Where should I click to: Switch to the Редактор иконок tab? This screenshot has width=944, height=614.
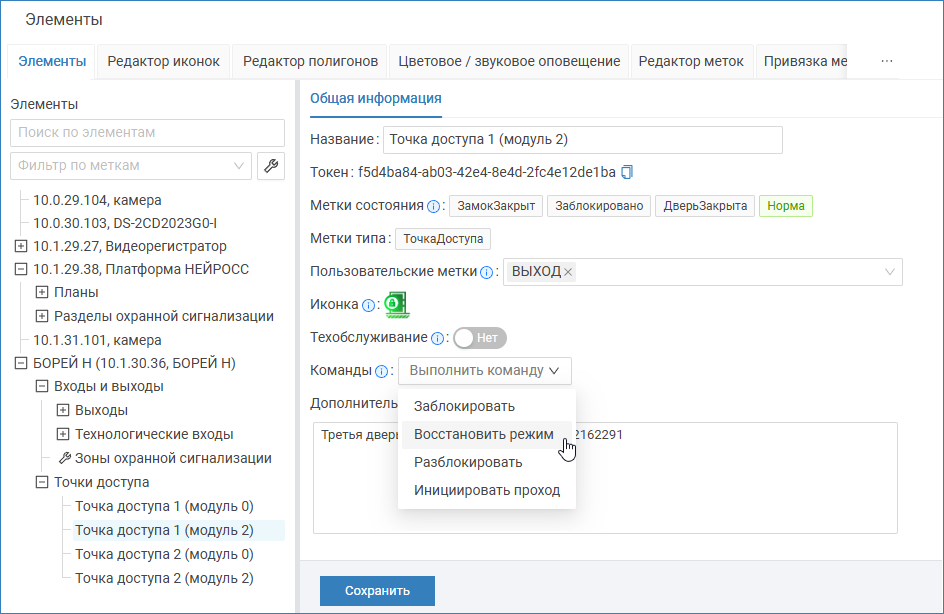click(x=163, y=61)
